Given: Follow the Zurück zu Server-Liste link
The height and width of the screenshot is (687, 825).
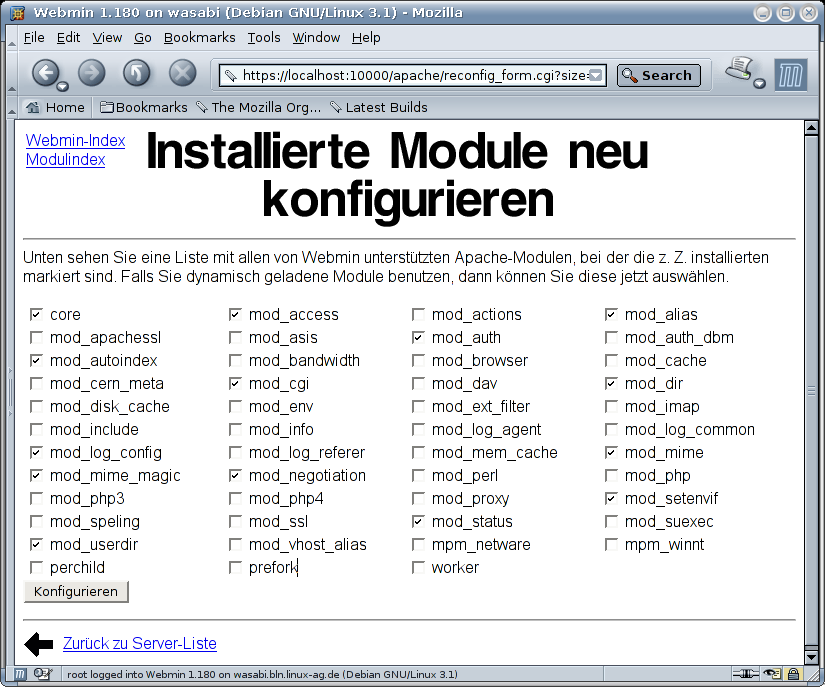Looking at the screenshot, I should (140, 643).
